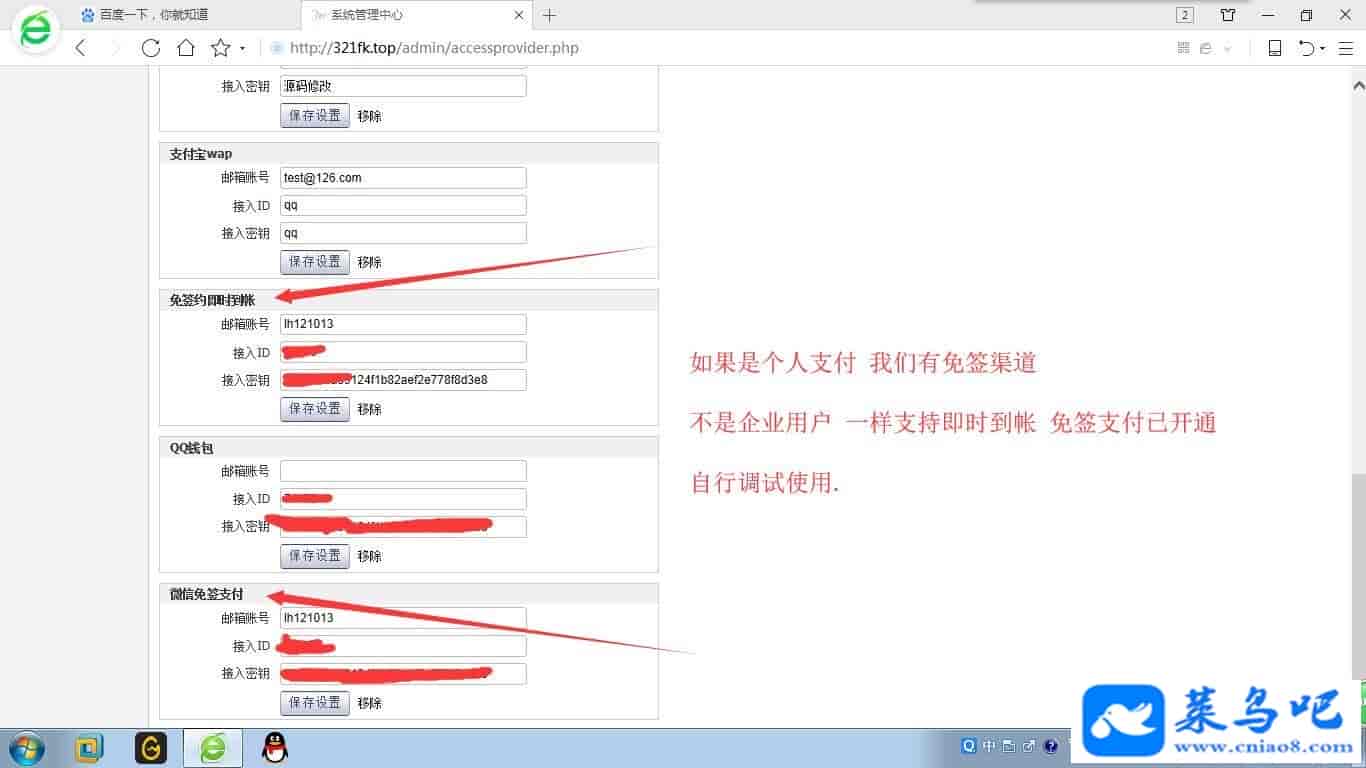This screenshot has width=1366, height=768.
Task: Go back to the previous page
Action: click(x=81, y=48)
